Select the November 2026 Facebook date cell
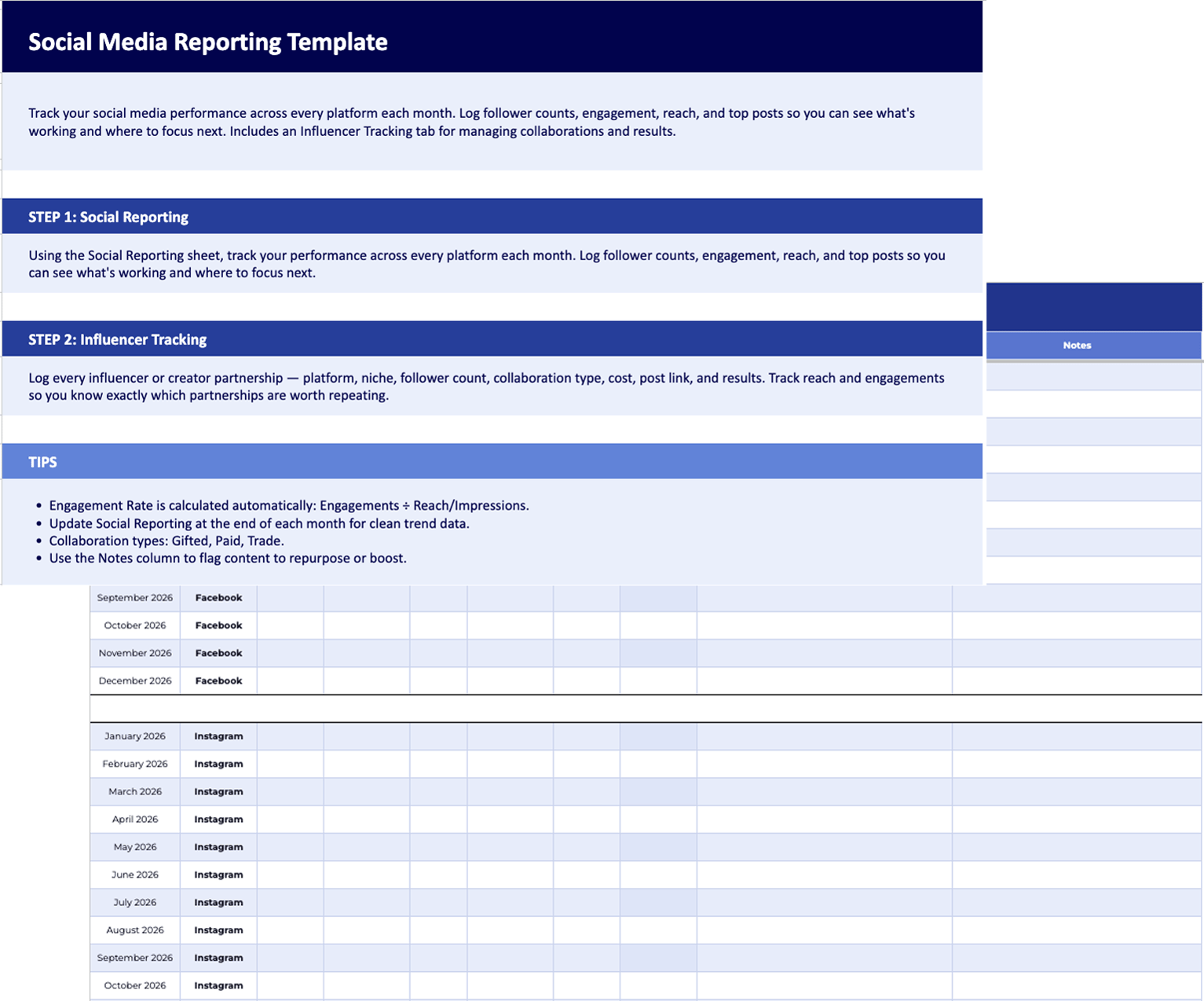The image size is (1204, 1001). click(x=135, y=653)
